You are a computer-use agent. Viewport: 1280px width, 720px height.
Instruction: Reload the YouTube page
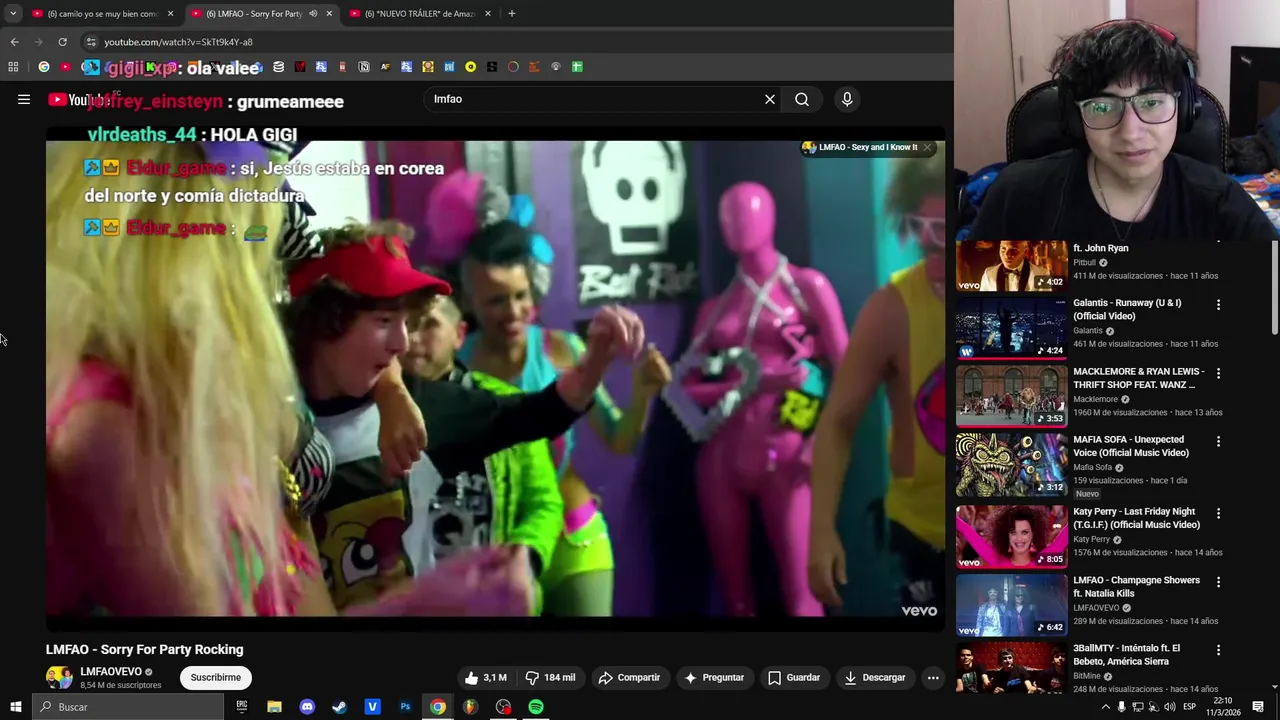[62, 42]
